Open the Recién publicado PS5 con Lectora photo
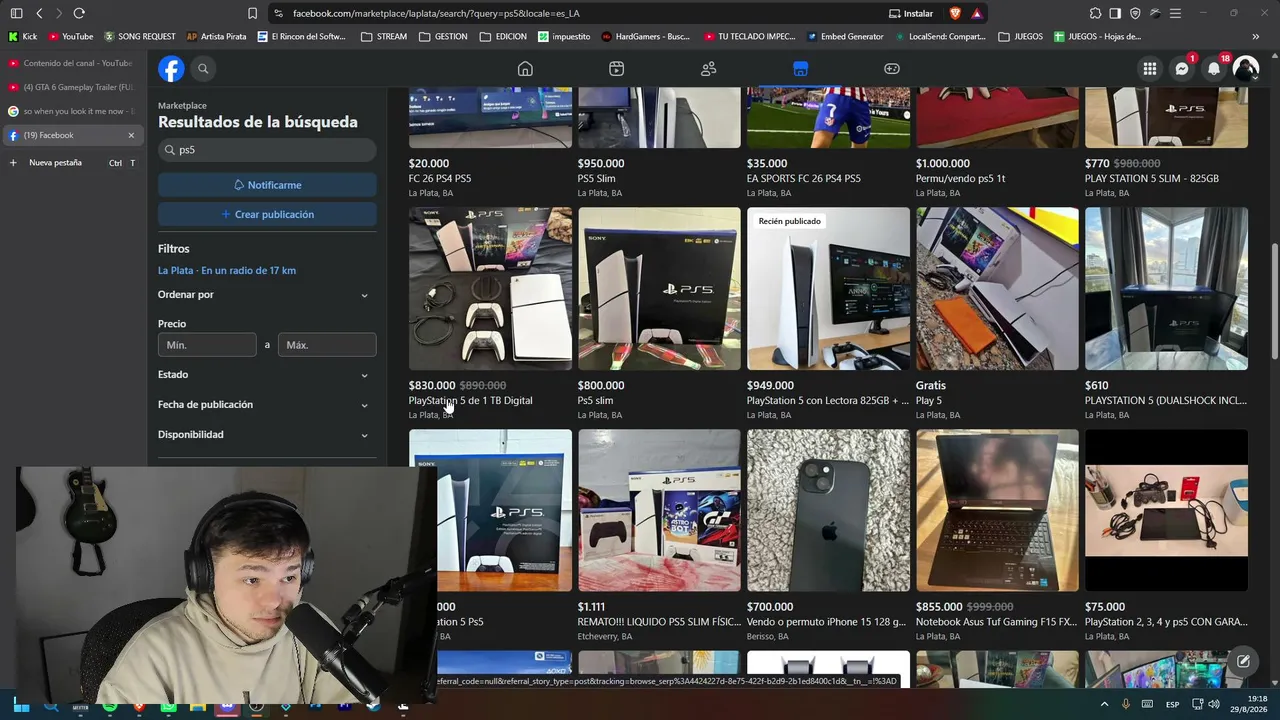The image size is (1280, 720). point(828,289)
